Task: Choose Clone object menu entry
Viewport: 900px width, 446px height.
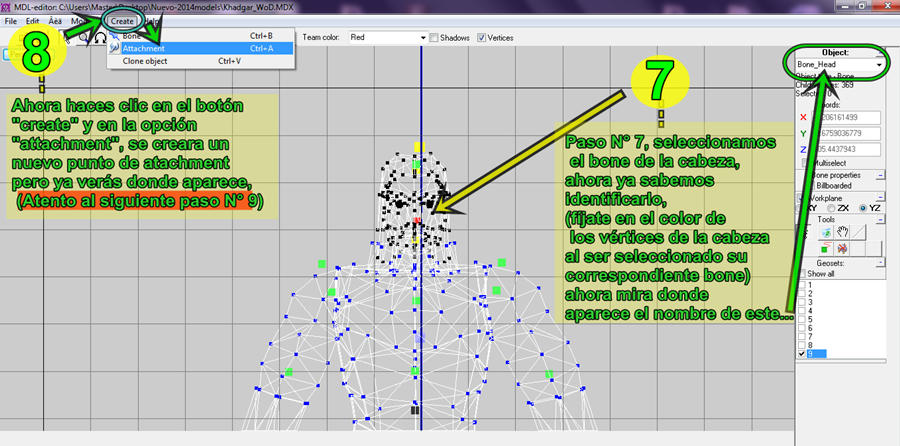Action: 201,61
